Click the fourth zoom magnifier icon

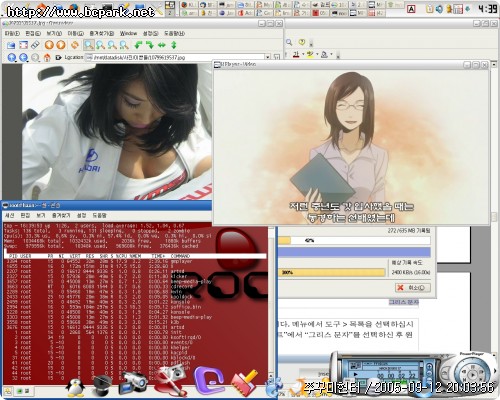[124, 45]
